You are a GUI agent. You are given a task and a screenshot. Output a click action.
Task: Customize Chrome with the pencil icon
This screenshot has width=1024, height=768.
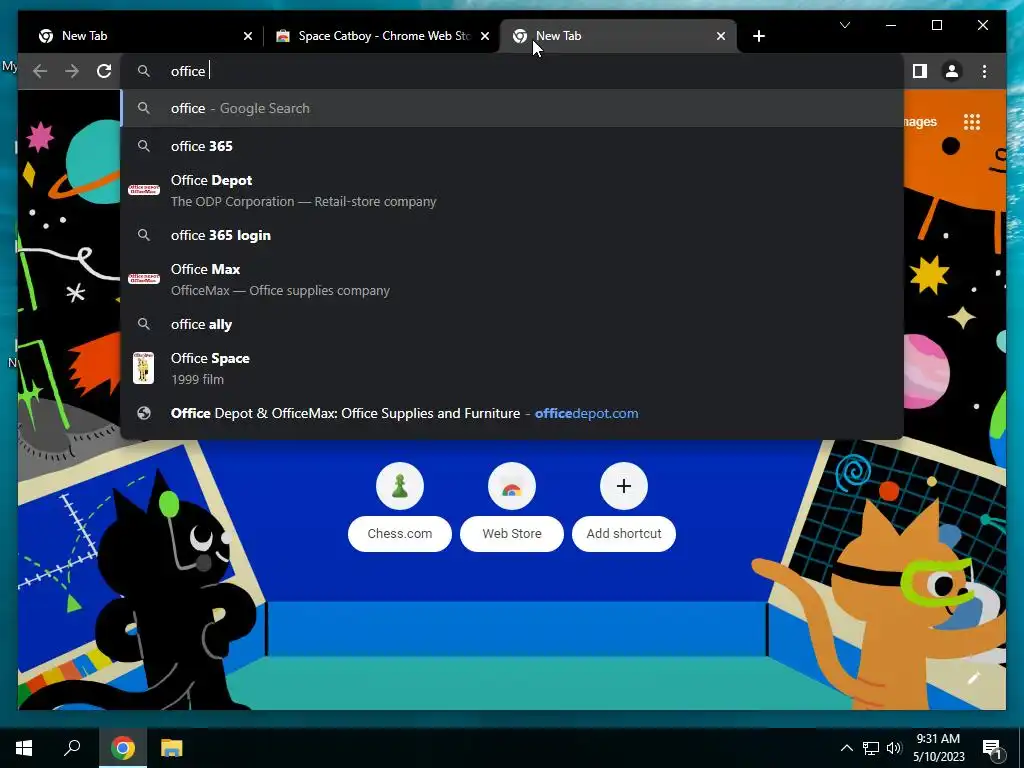coord(974,679)
